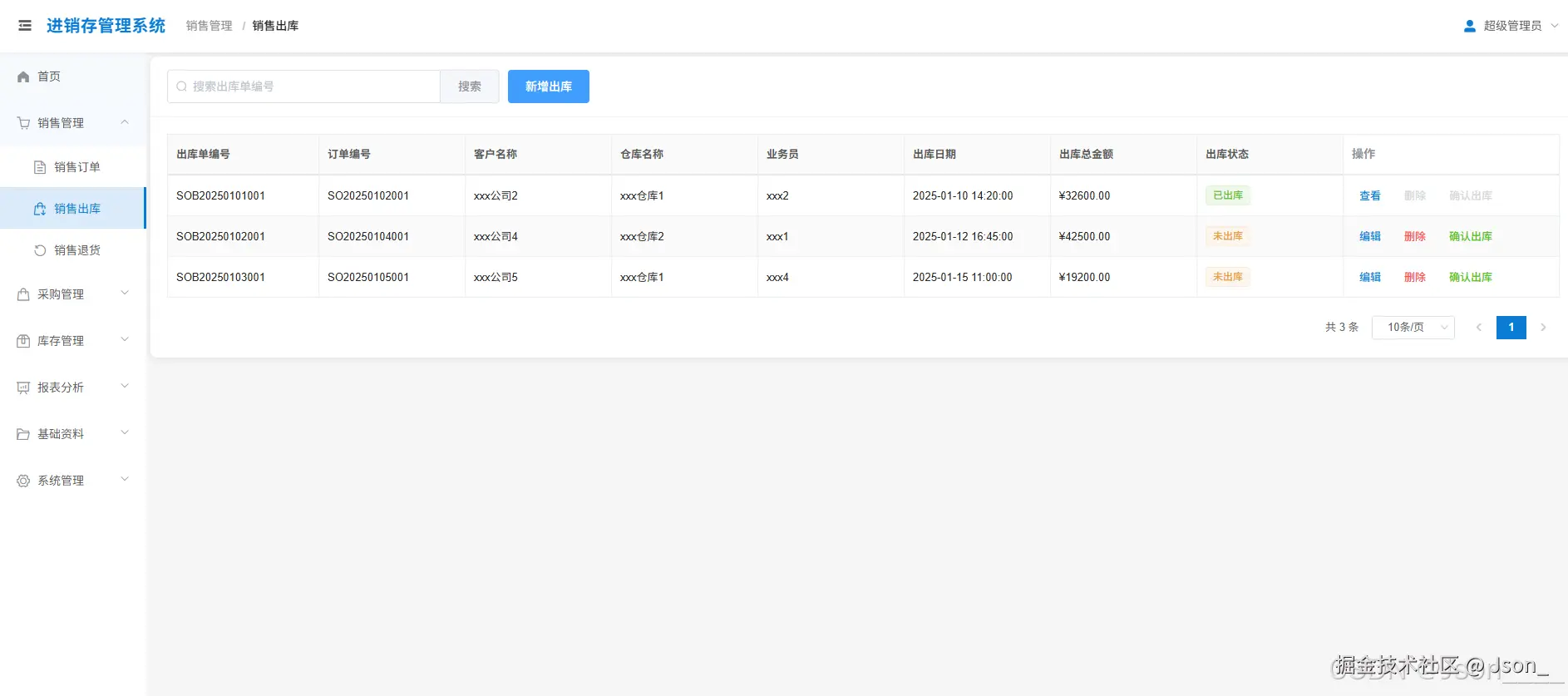The image size is (1568, 696).
Task: Open 采购管理 in the sidebar
Action: [x=73, y=294]
